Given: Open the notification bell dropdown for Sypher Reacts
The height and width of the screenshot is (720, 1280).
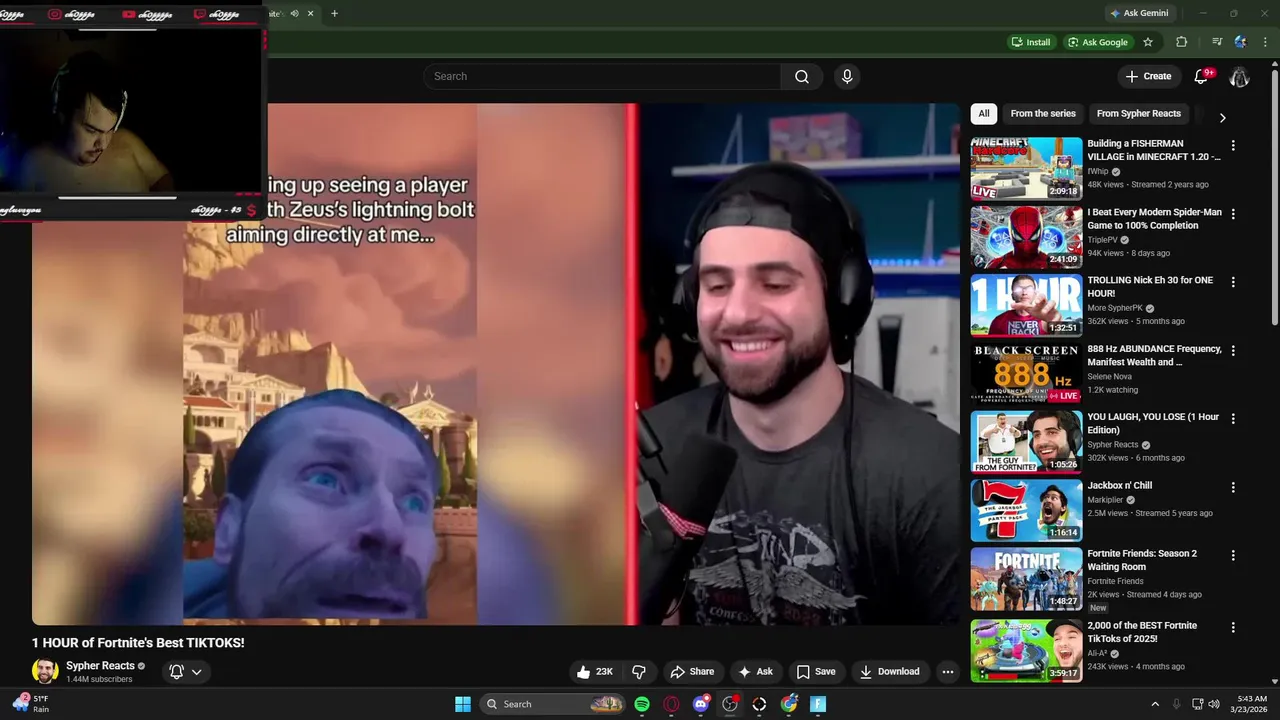Looking at the screenshot, I should [186, 672].
